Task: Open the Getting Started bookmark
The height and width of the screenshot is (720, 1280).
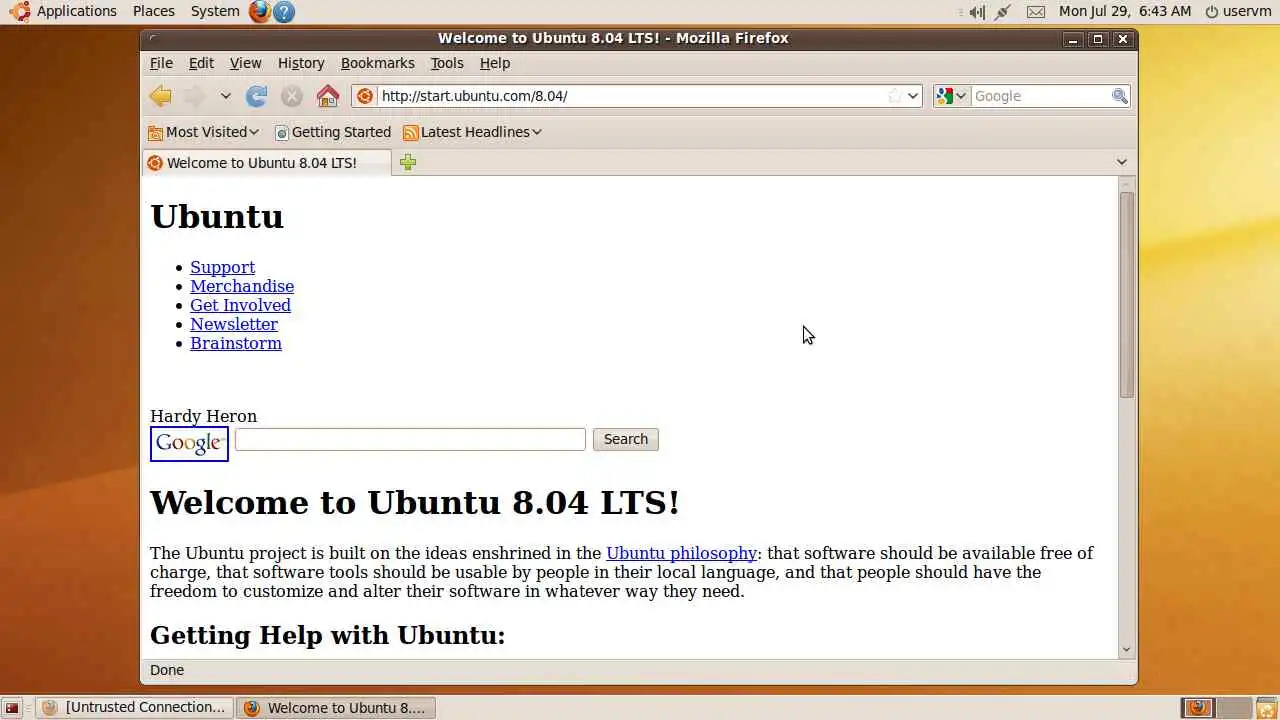Action: (x=333, y=132)
